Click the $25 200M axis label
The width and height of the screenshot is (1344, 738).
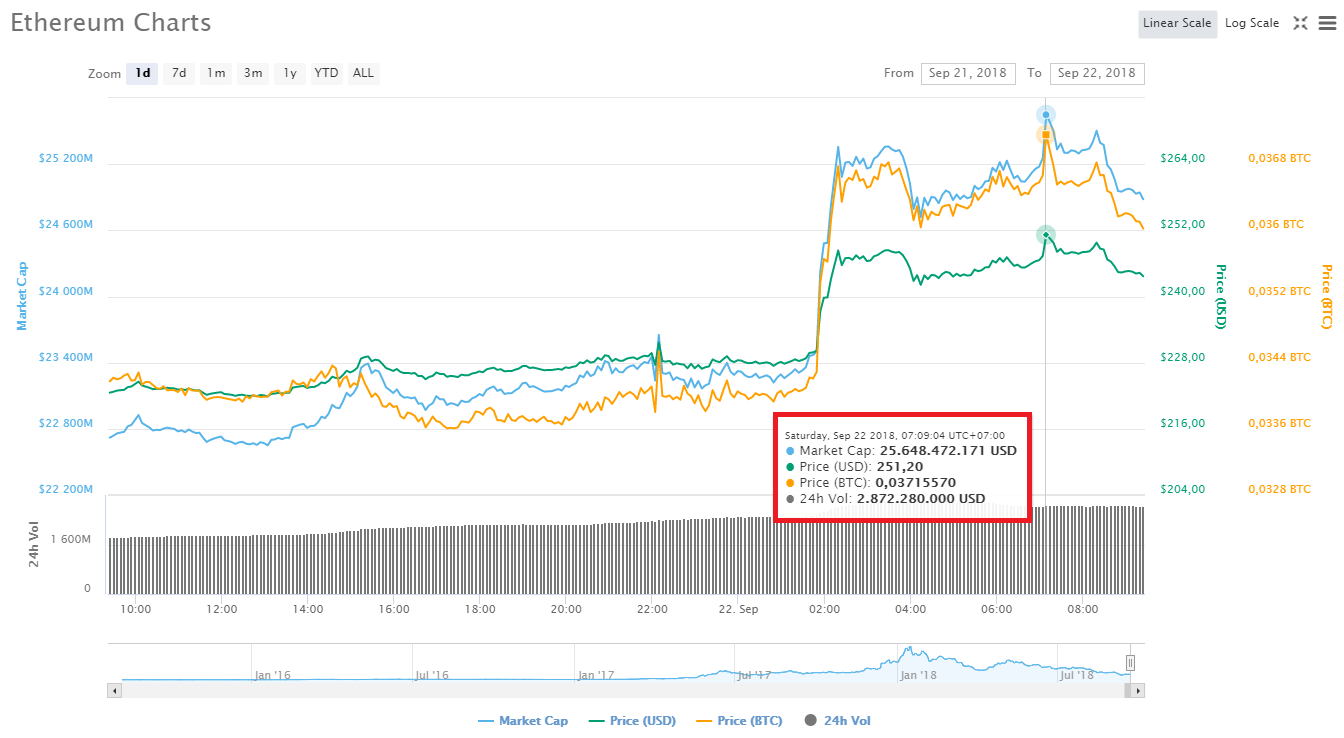click(66, 159)
